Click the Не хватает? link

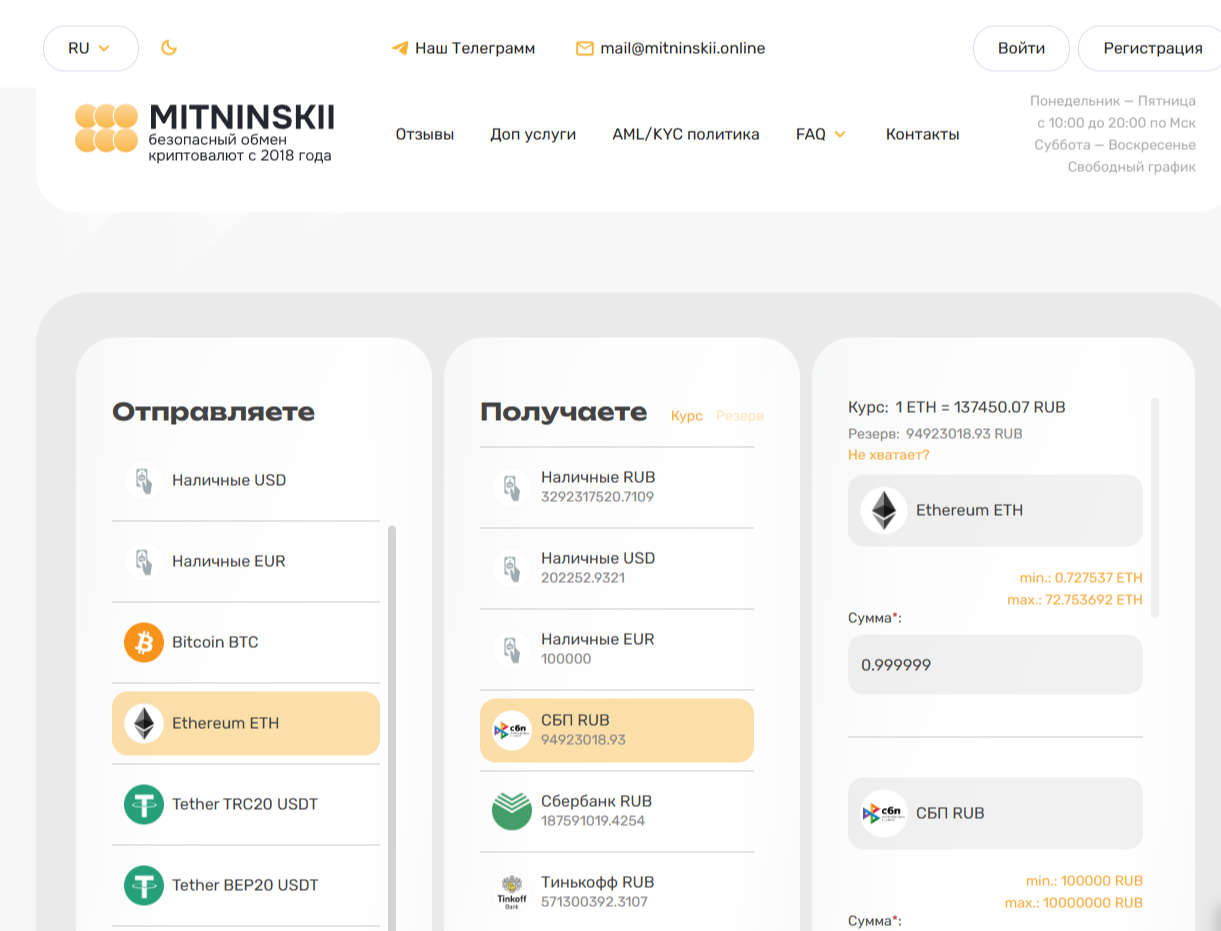(889, 455)
